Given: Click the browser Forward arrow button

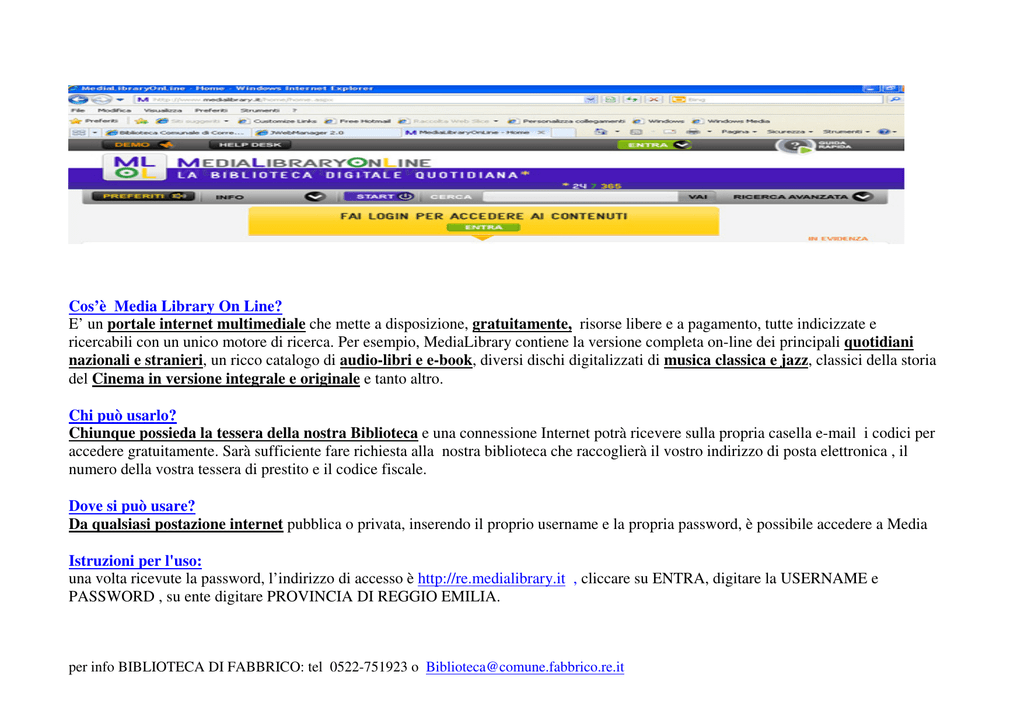Looking at the screenshot, I should click(x=101, y=99).
